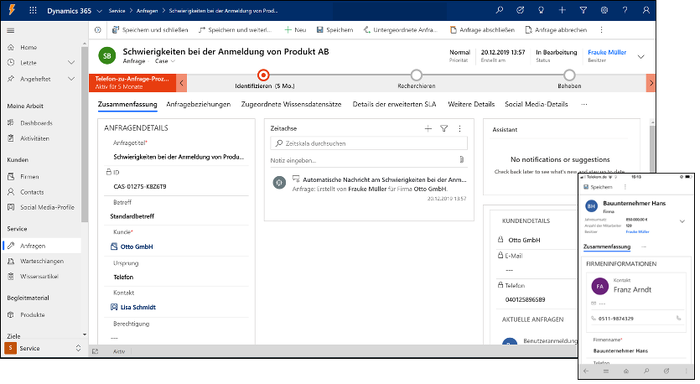Switch to Details der erweiterten SLA tab
The height and width of the screenshot is (384, 700).
point(394,104)
